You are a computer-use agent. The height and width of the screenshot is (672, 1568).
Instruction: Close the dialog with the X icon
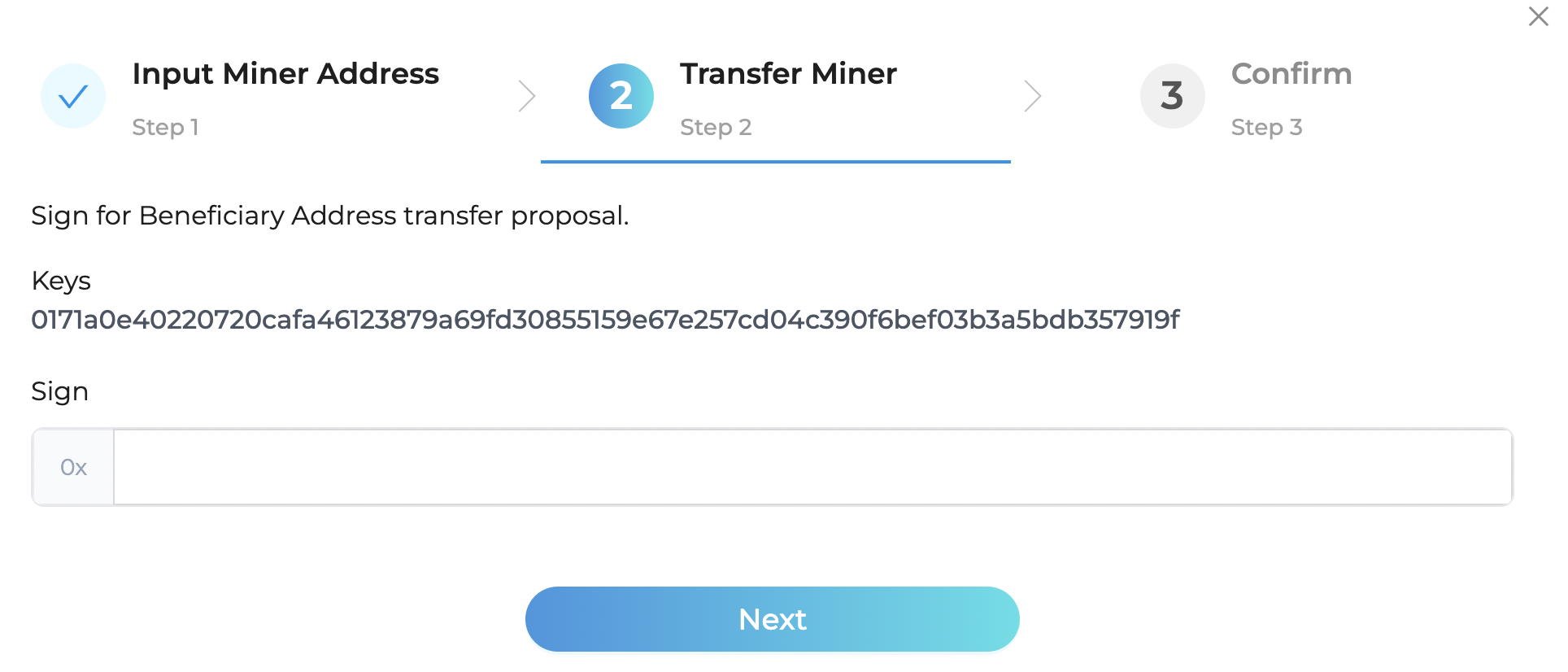click(1538, 16)
